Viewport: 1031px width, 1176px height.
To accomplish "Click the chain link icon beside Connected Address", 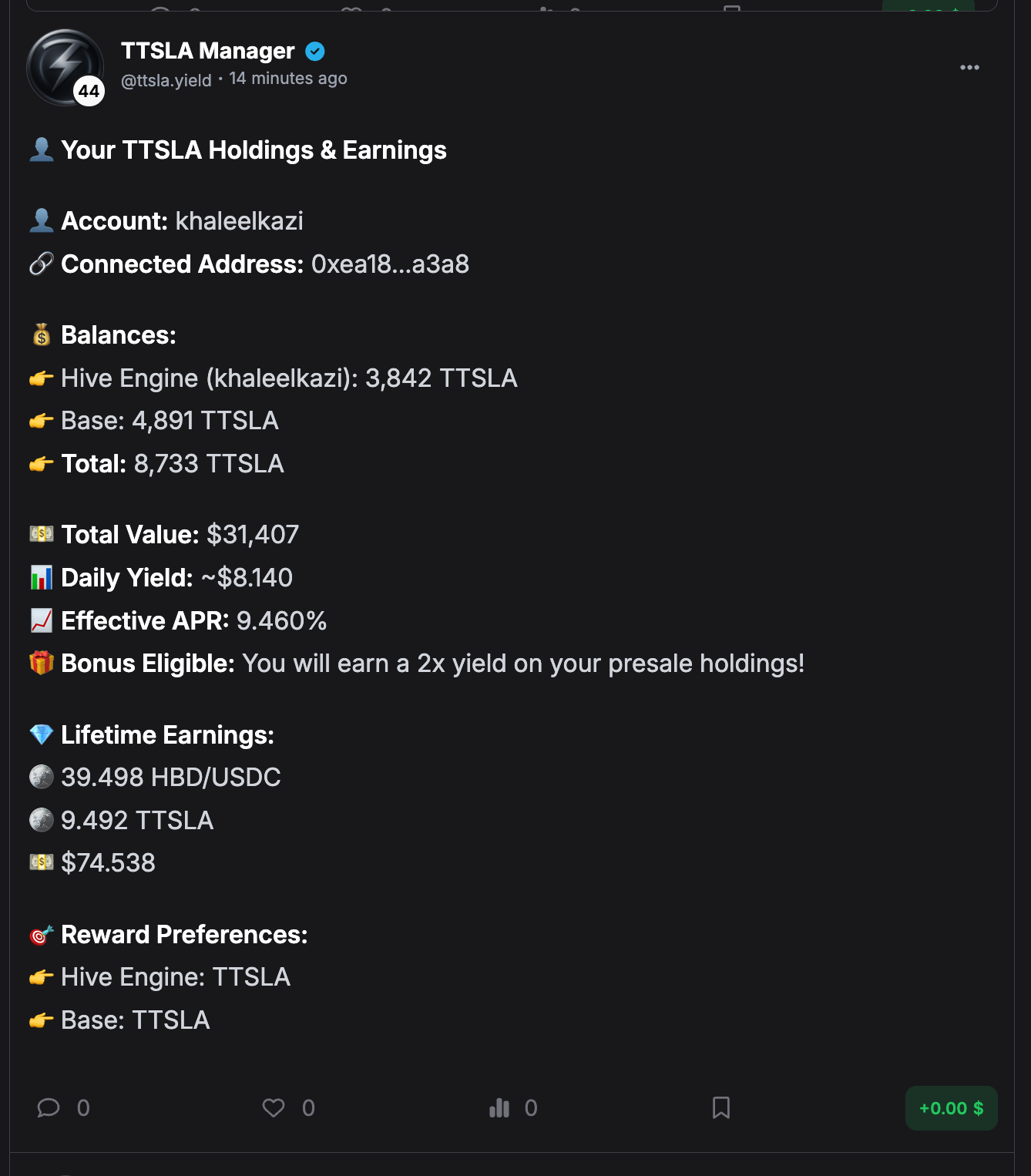I will (42, 264).
